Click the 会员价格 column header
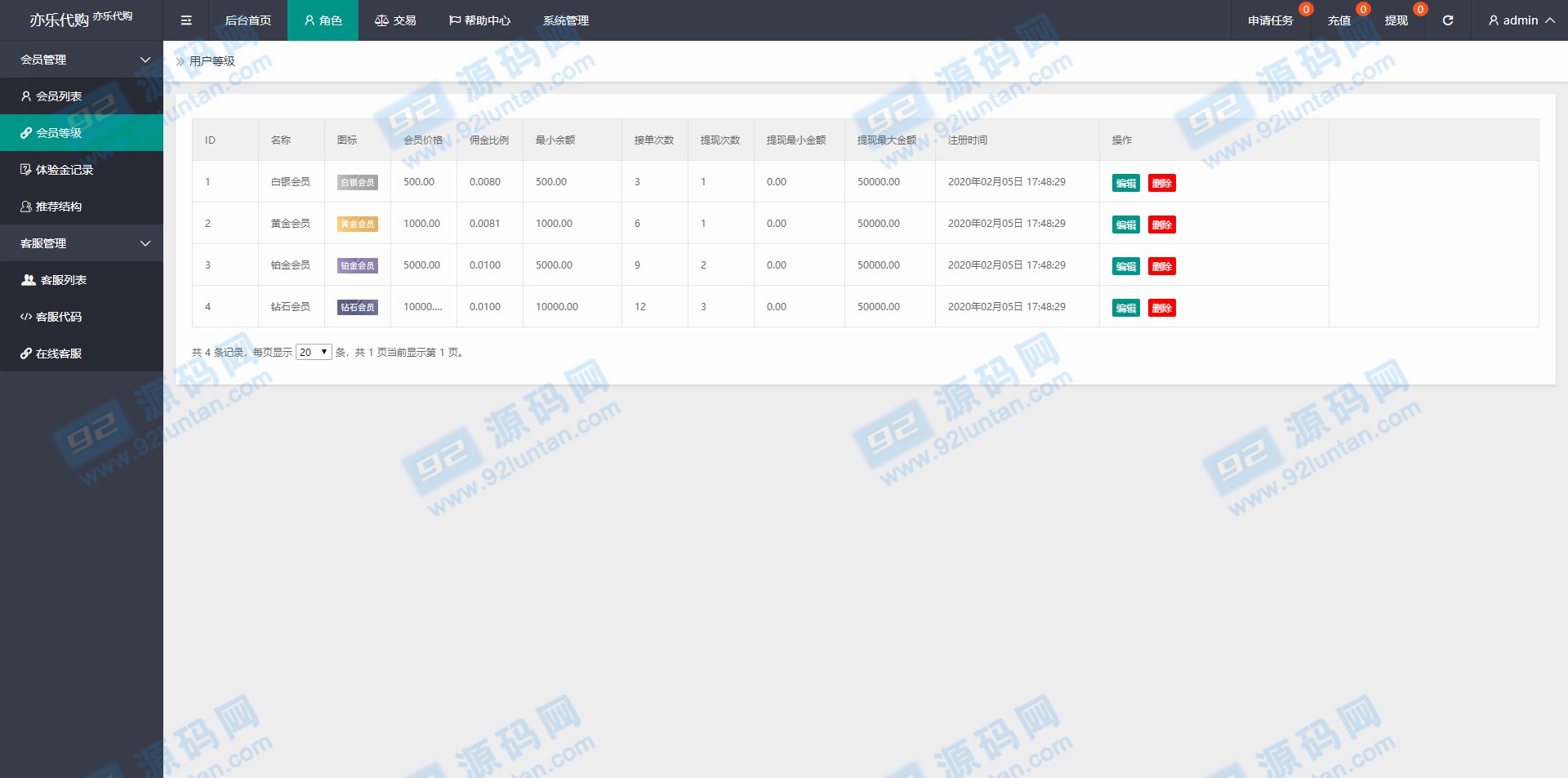The image size is (1568, 778). point(423,140)
